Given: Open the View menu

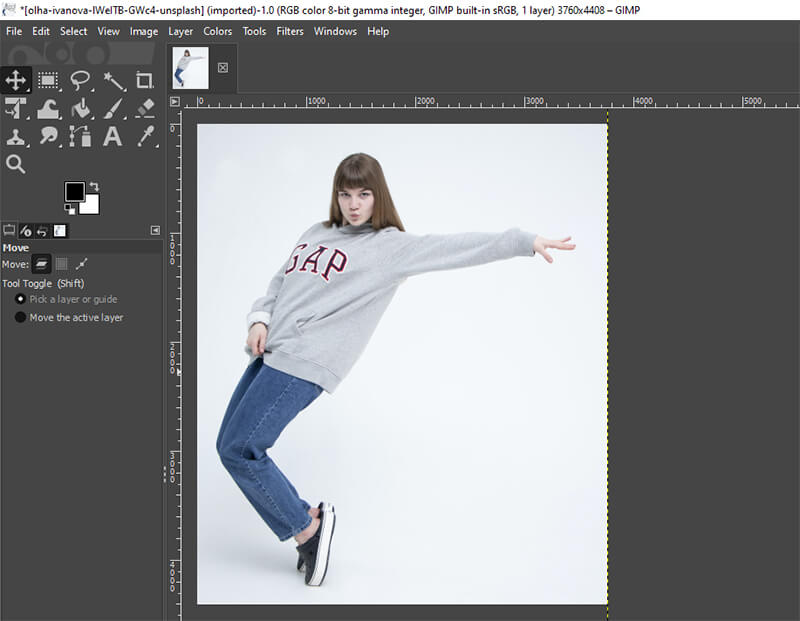Looking at the screenshot, I should coord(109,31).
